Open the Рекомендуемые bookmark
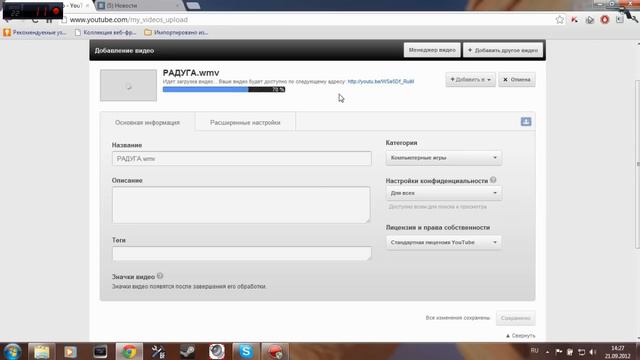 (35, 32)
